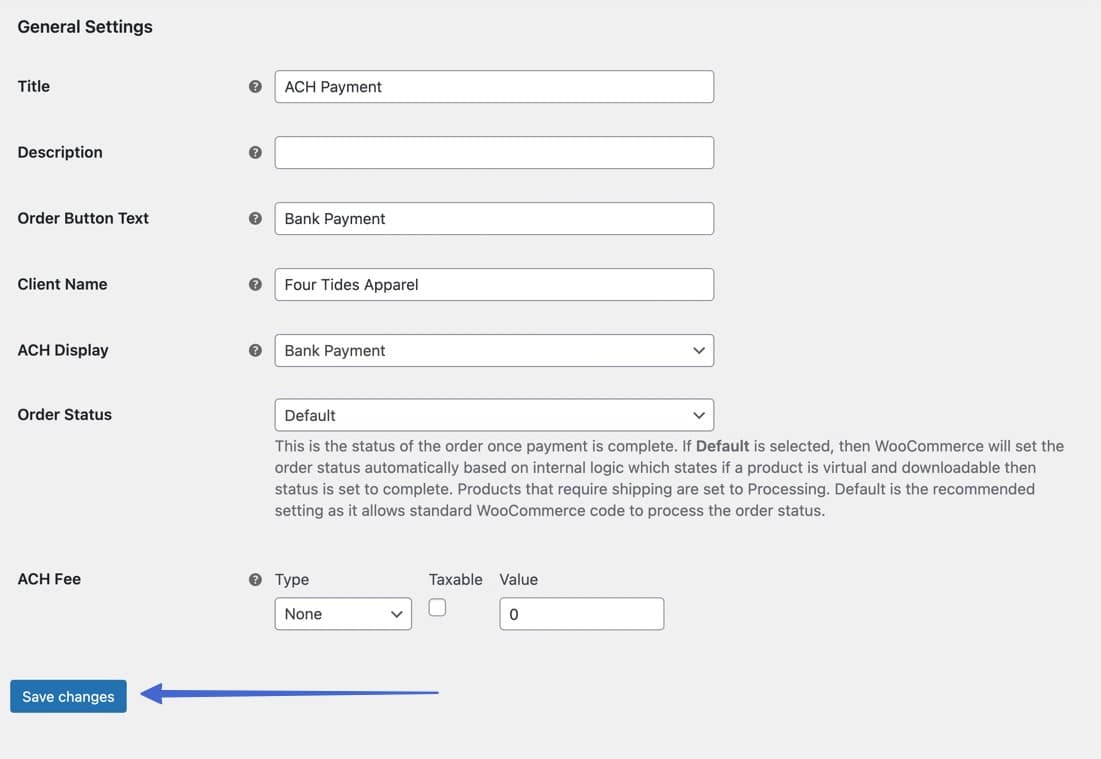Viewport: 1101px width, 759px height.
Task: Expand the ACH Display dropdown
Action: (494, 351)
